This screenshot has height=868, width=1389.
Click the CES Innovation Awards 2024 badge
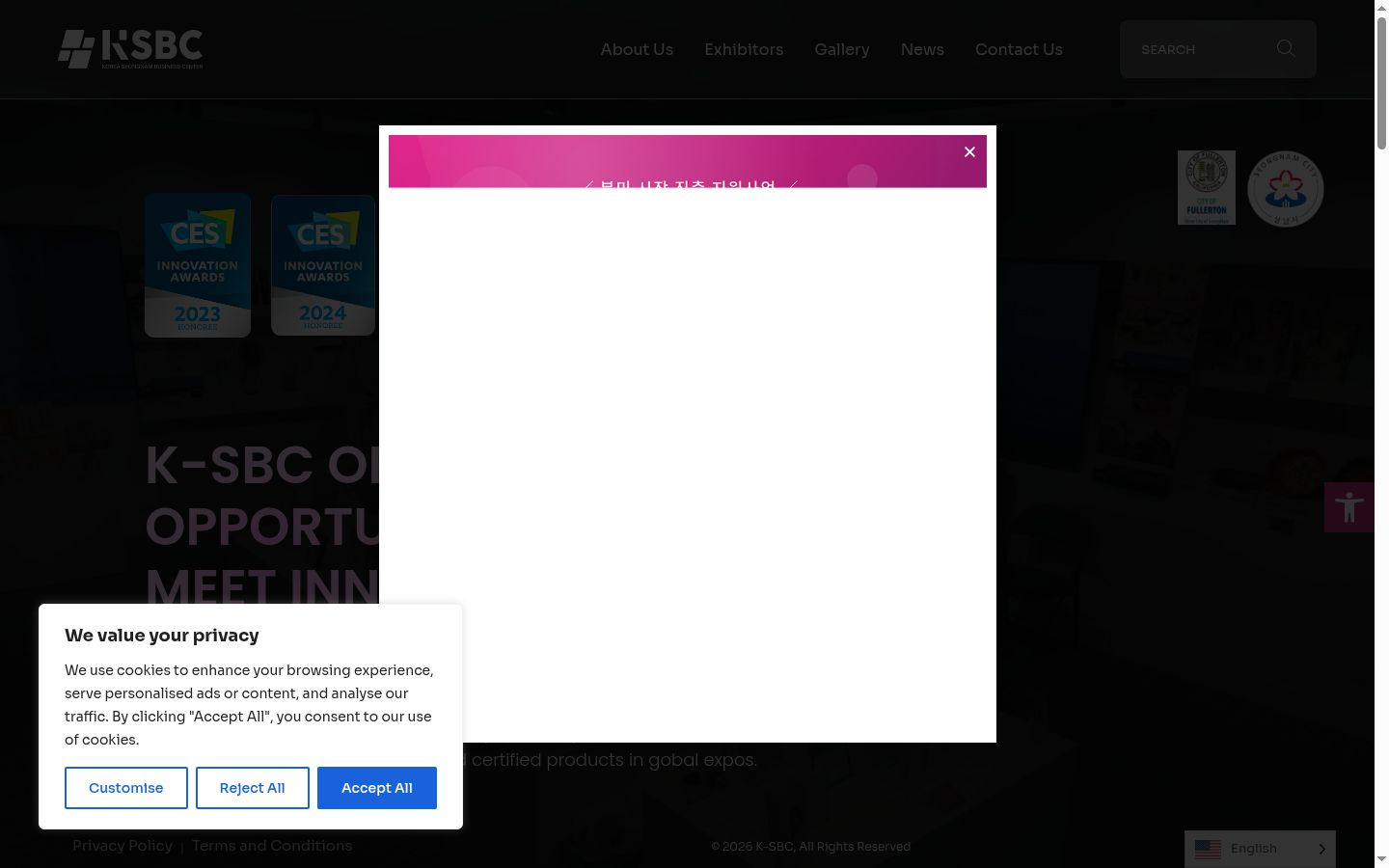[x=323, y=265]
